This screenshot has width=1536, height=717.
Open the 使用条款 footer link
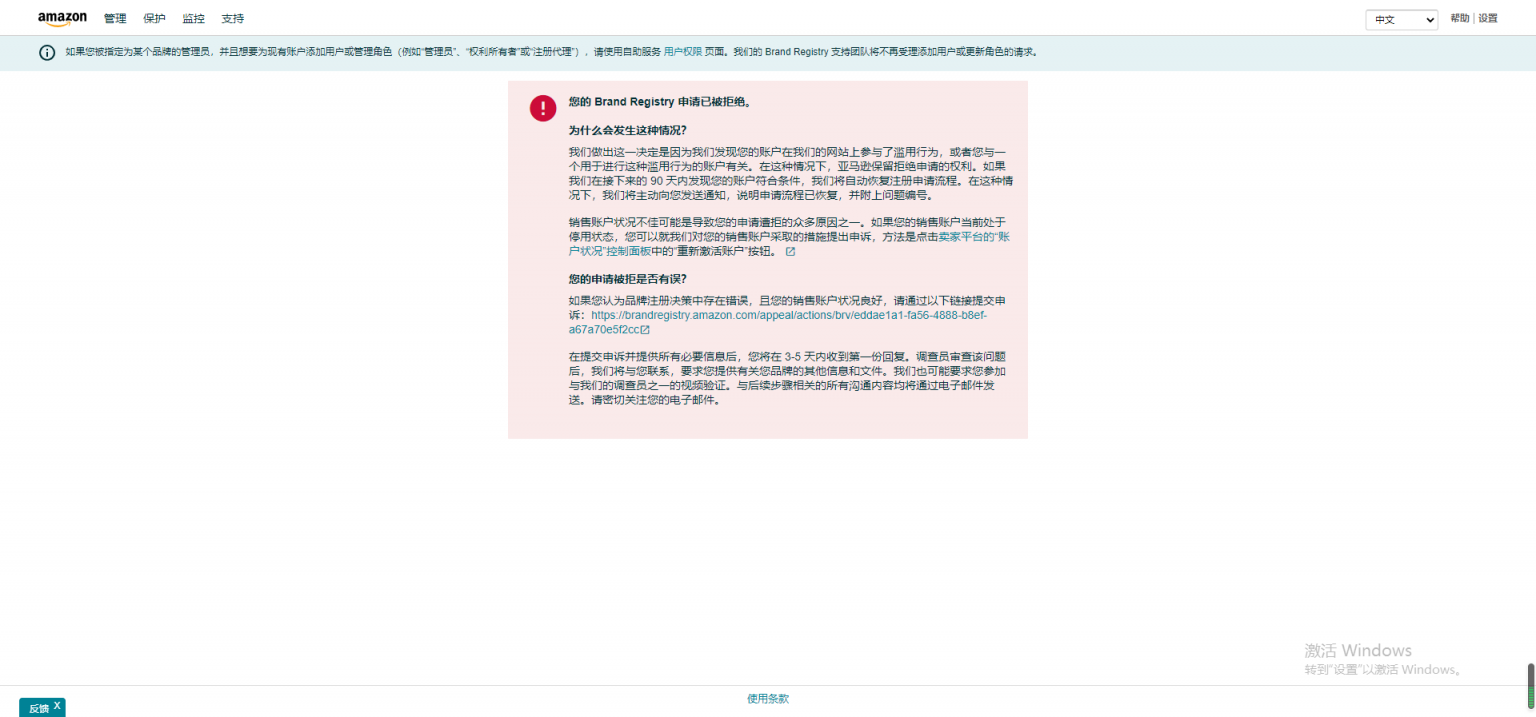tap(768, 699)
